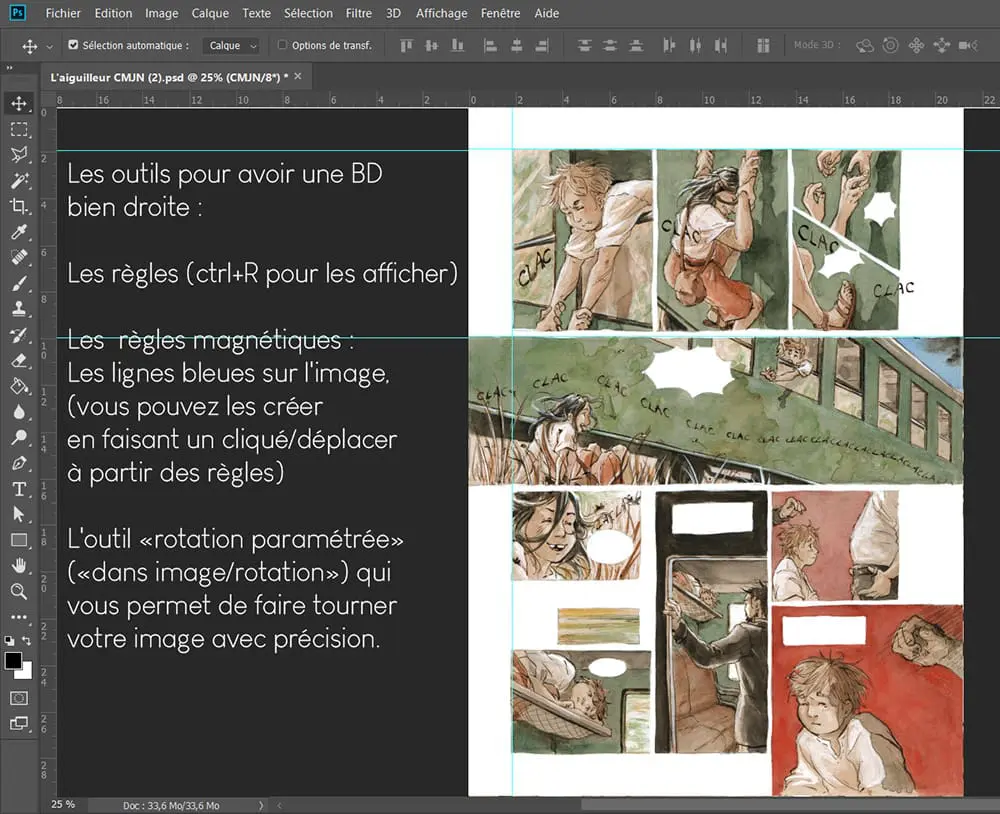Click the Doc : 33,6 Mo/33,6 Mo status text
The height and width of the screenshot is (814, 1000).
coord(171,805)
